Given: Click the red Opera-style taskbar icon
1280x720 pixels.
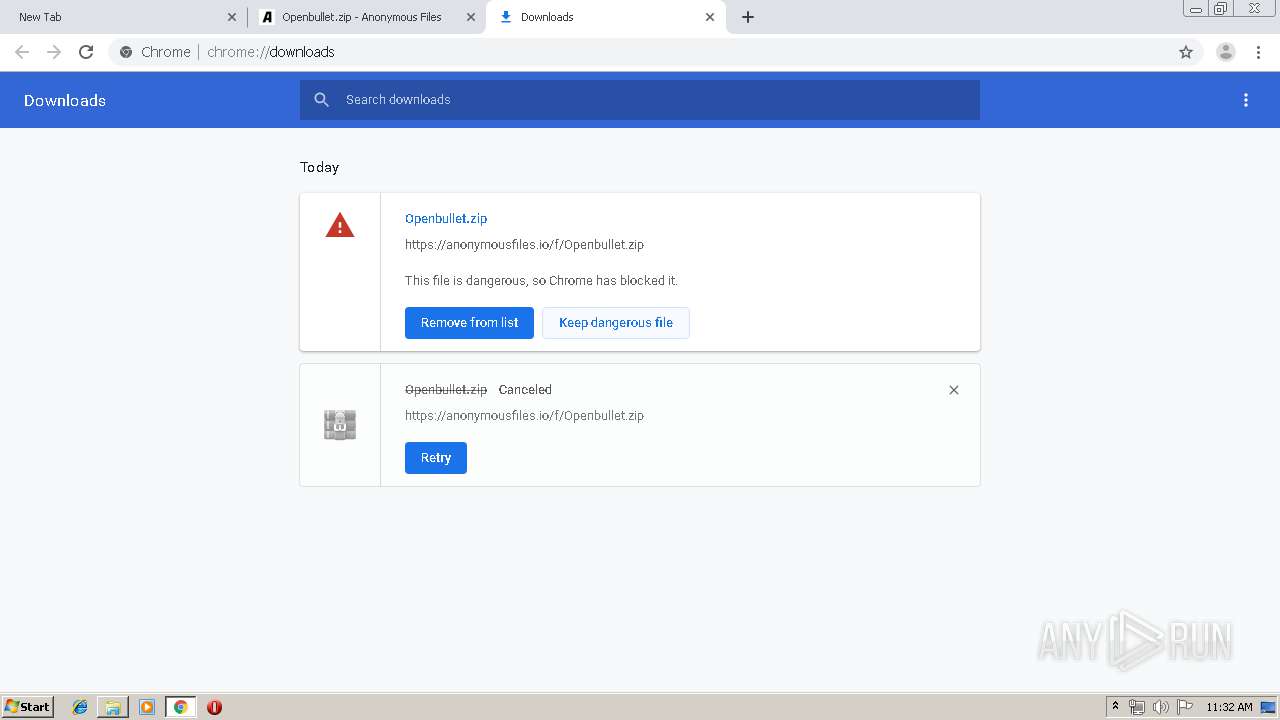Looking at the screenshot, I should click(214, 707).
